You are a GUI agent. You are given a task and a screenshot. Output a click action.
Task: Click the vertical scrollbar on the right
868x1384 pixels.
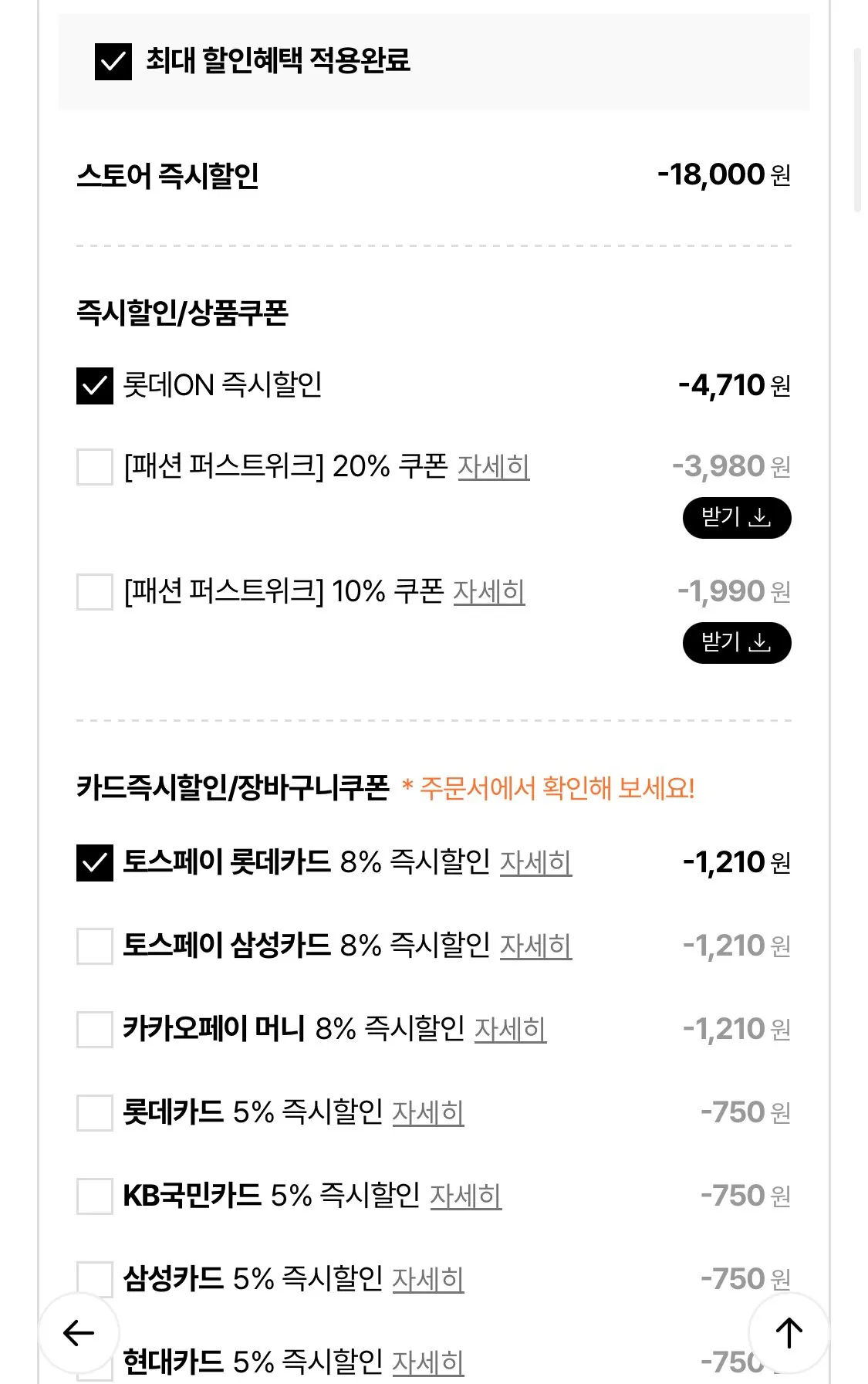coord(856,130)
